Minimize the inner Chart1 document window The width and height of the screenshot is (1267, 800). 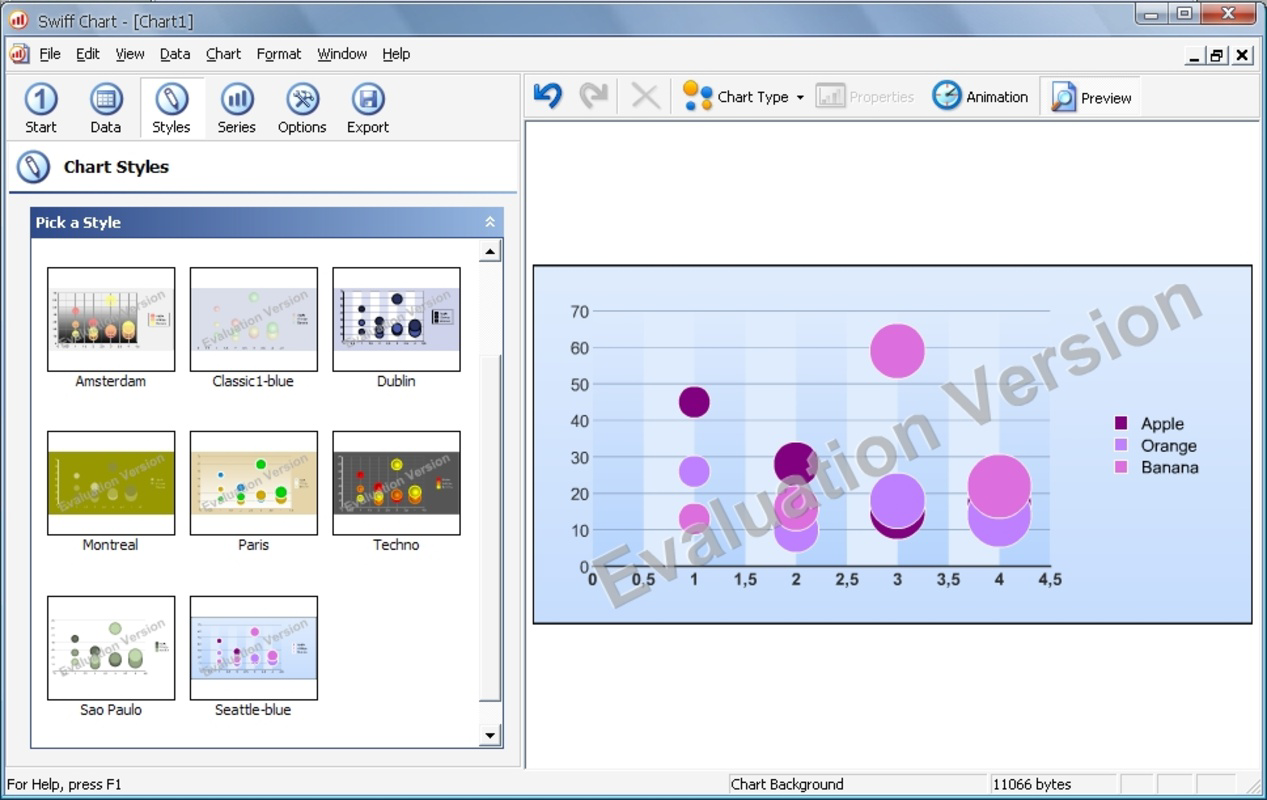[x=1194, y=55]
